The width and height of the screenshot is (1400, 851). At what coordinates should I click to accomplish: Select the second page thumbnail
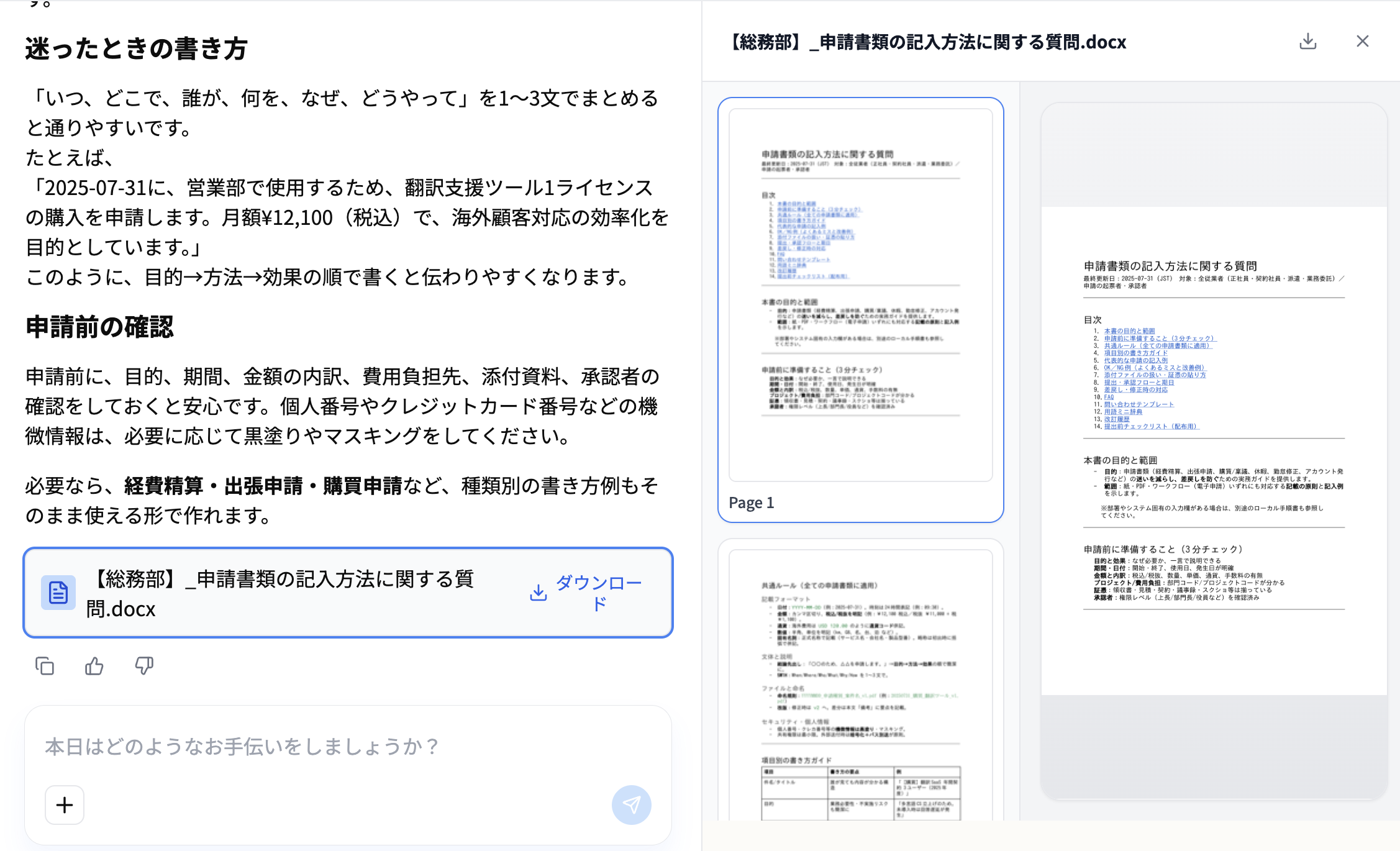click(860, 680)
